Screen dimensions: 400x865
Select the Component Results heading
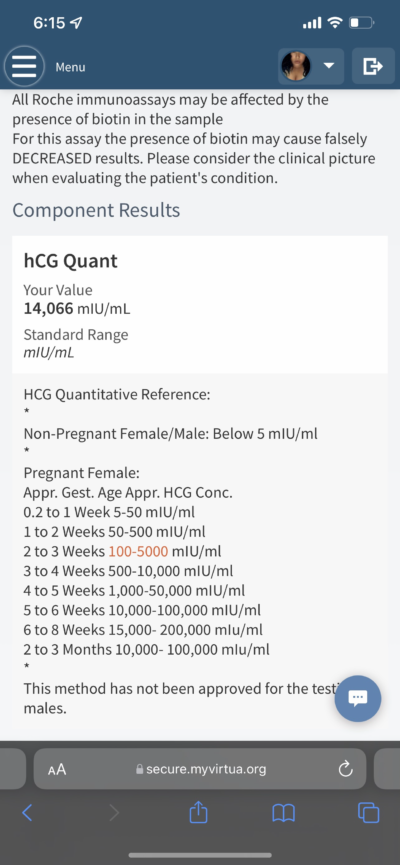[x=96, y=210]
